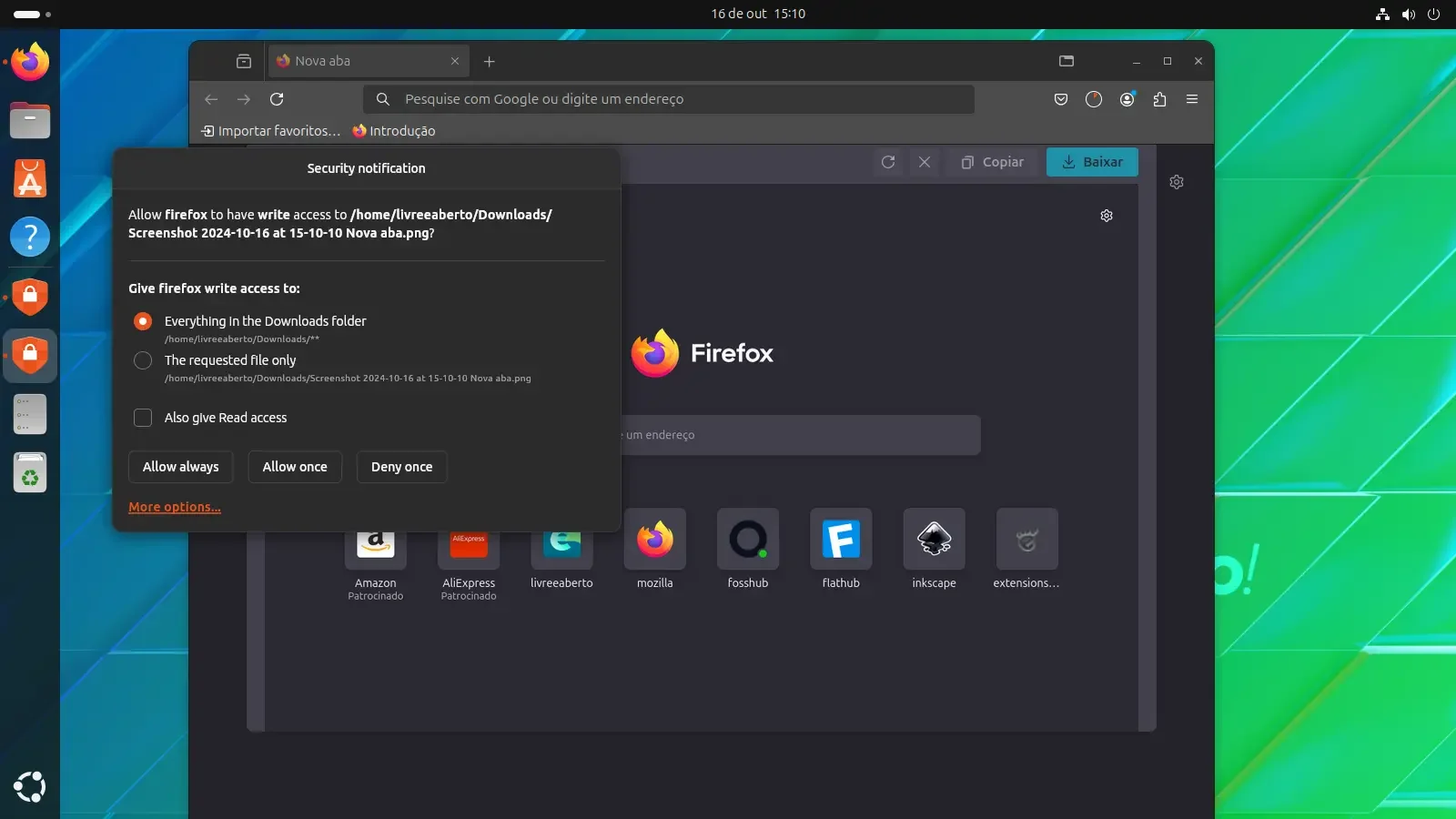This screenshot has width=1456, height=819.
Task: Open the flathub shortcut tile
Action: point(841,550)
